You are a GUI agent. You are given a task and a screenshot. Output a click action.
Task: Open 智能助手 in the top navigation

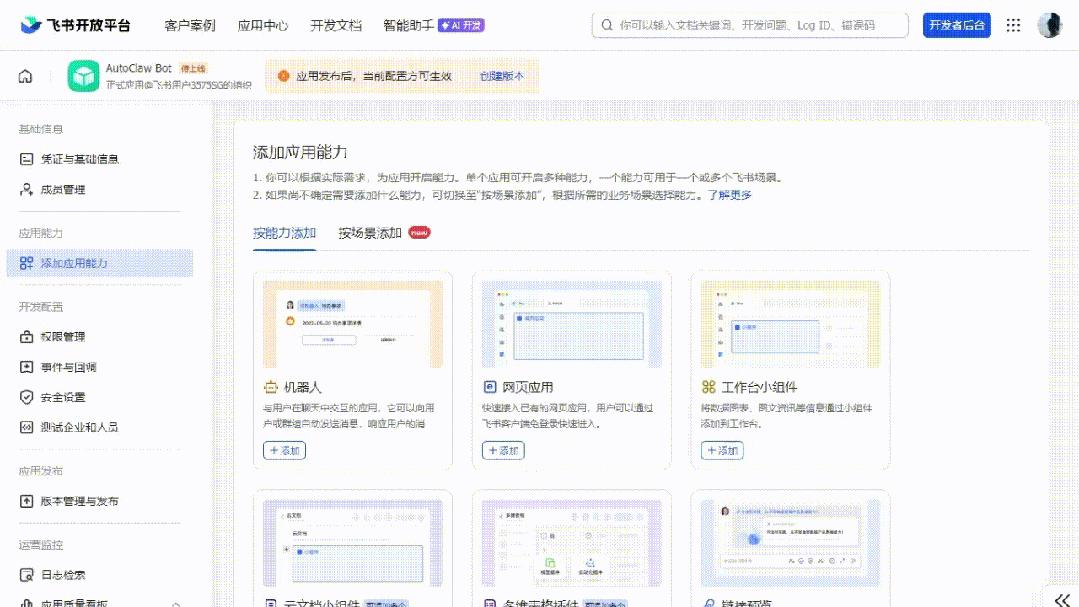click(x=408, y=25)
